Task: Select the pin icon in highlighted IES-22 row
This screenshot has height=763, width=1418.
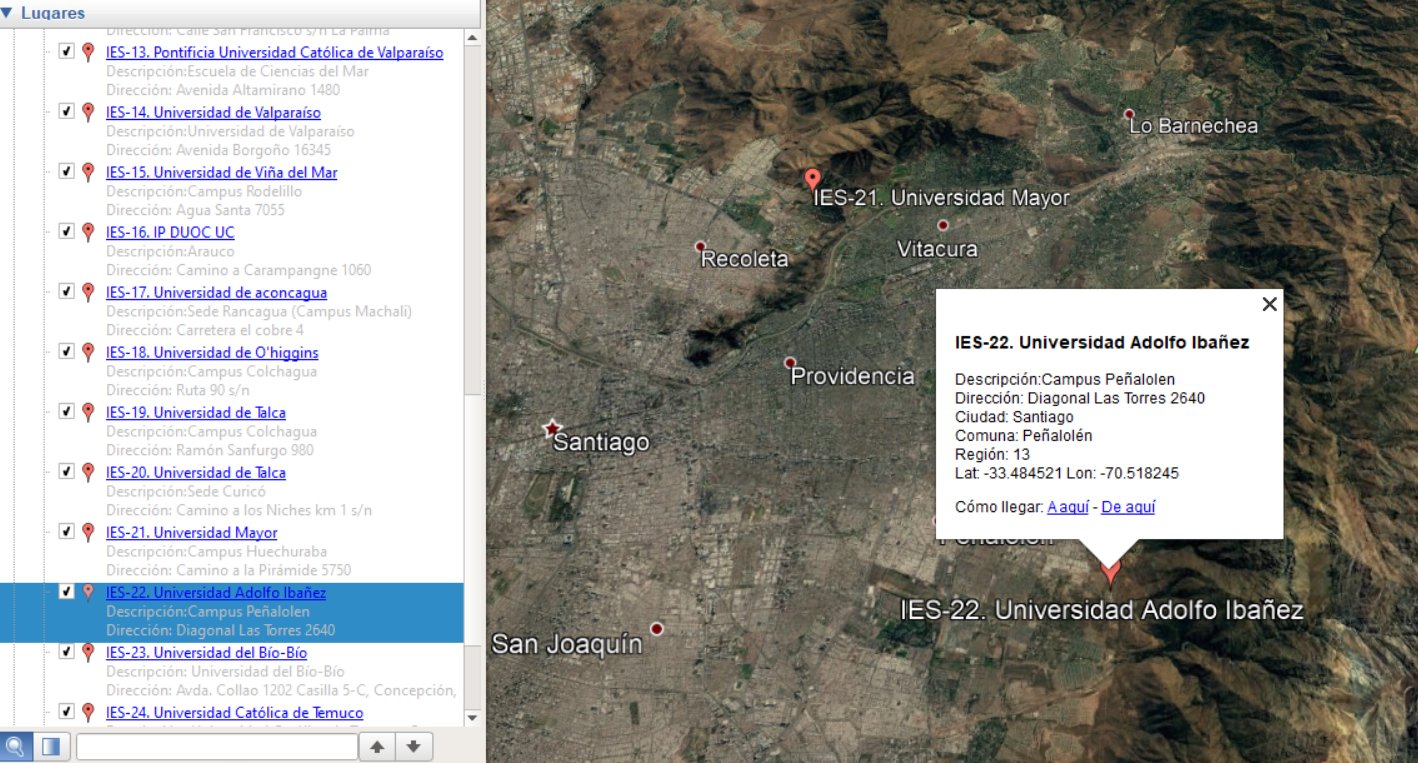Action: [x=88, y=592]
